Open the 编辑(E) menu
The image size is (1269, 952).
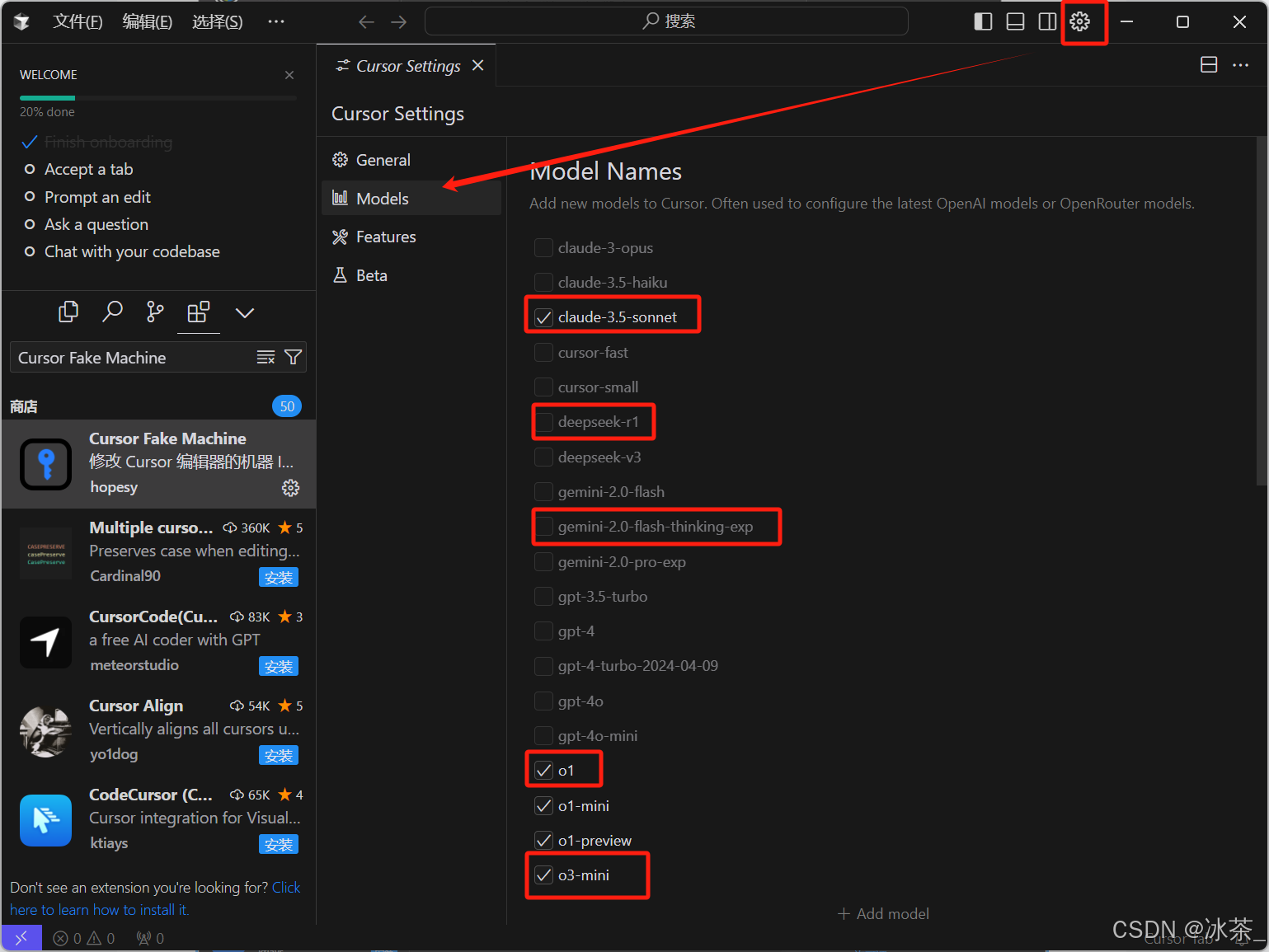click(148, 21)
